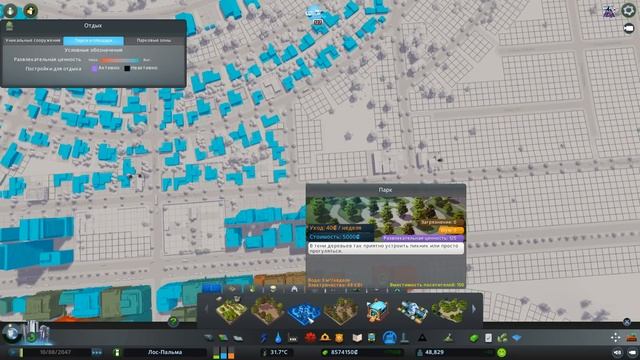Select the first garden park thumbnail
The height and width of the screenshot is (360, 640).
click(x=231, y=310)
